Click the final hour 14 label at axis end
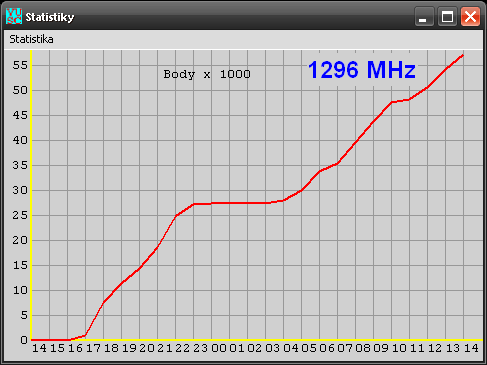 click(x=471, y=348)
